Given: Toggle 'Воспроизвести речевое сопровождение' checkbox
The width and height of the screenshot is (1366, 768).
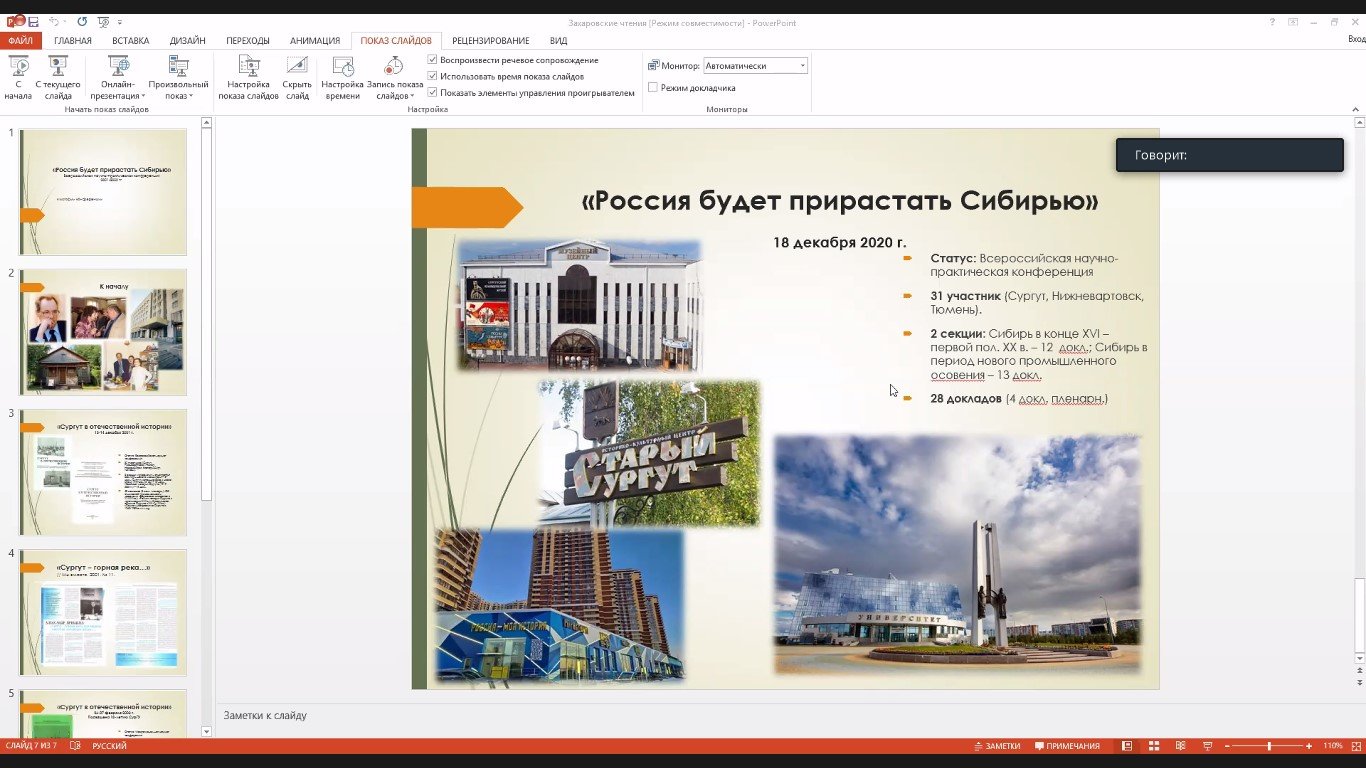Looking at the screenshot, I should [x=432, y=60].
